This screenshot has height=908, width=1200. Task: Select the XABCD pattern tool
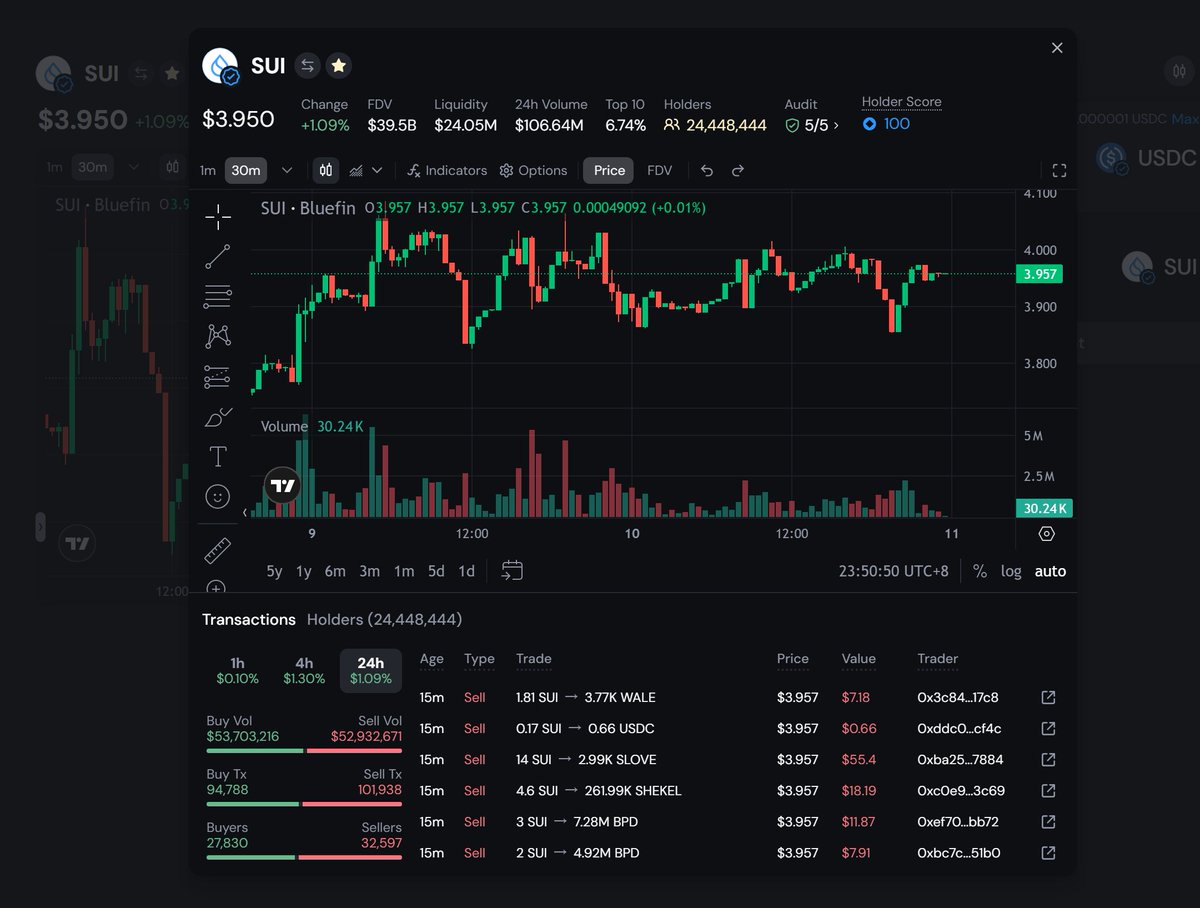click(x=217, y=336)
